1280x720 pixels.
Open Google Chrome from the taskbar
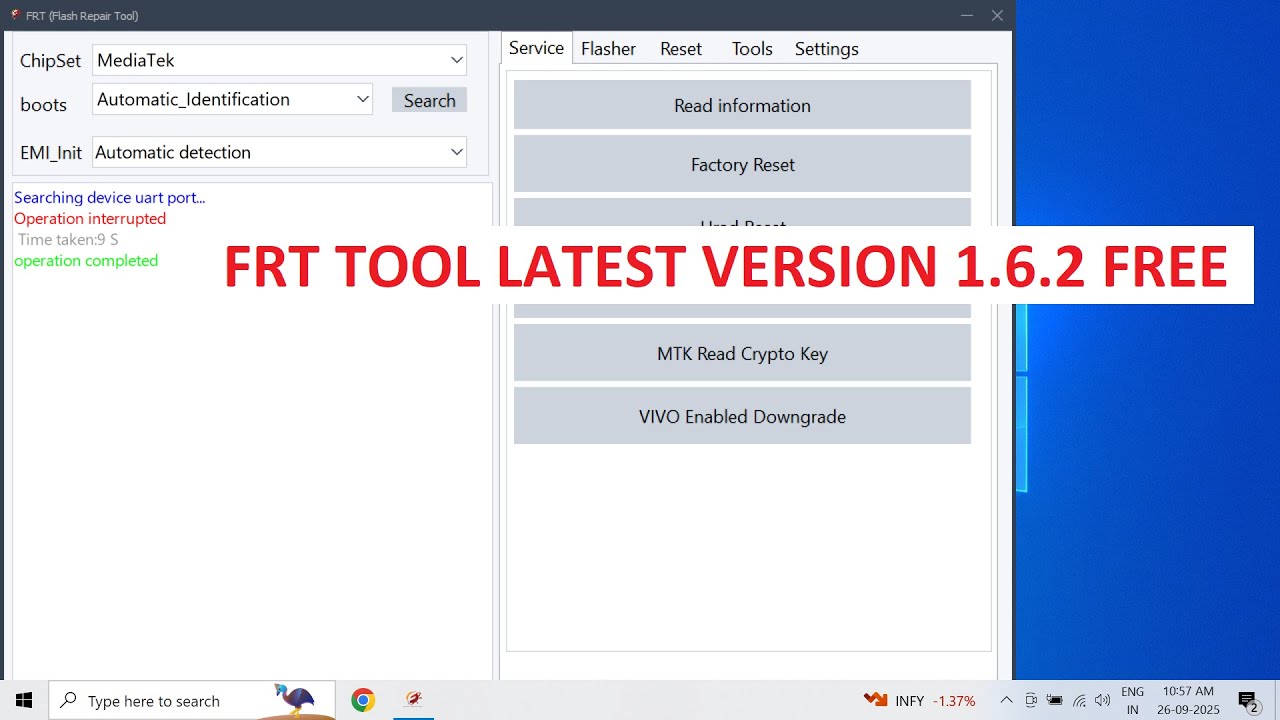363,700
